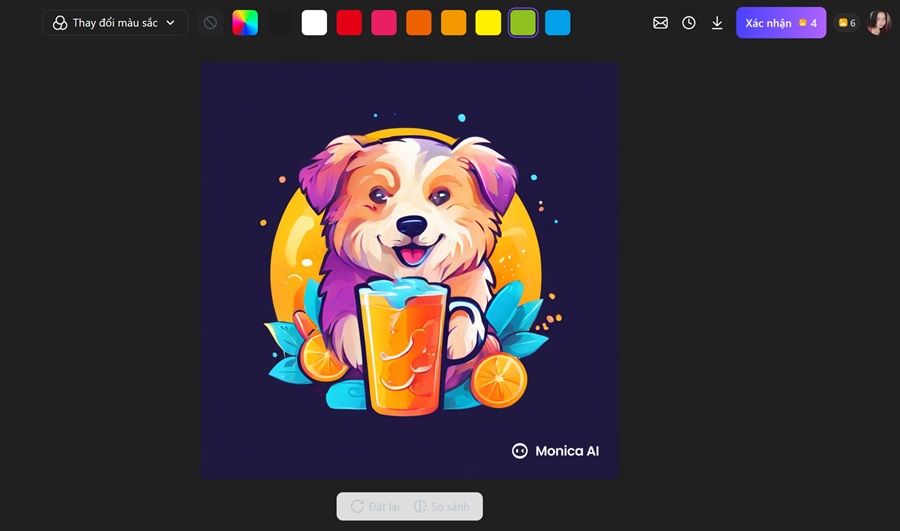Toggle the 'So sánh' compare view

point(442,507)
